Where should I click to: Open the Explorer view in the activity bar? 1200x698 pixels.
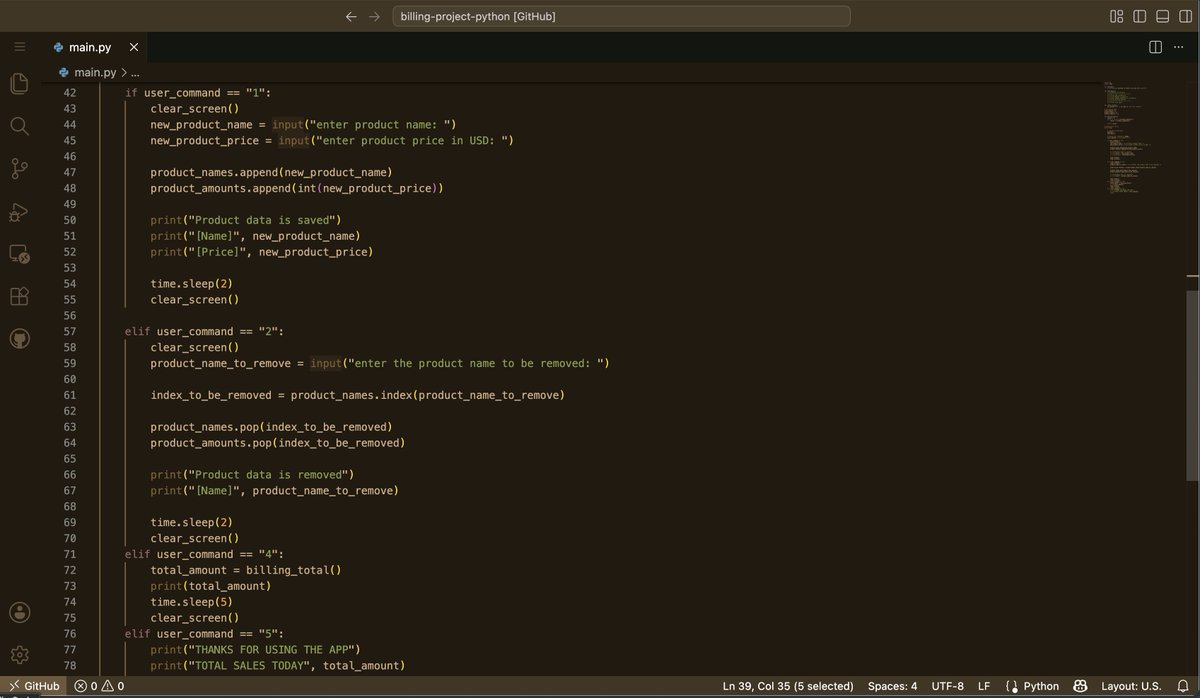(x=19, y=83)
